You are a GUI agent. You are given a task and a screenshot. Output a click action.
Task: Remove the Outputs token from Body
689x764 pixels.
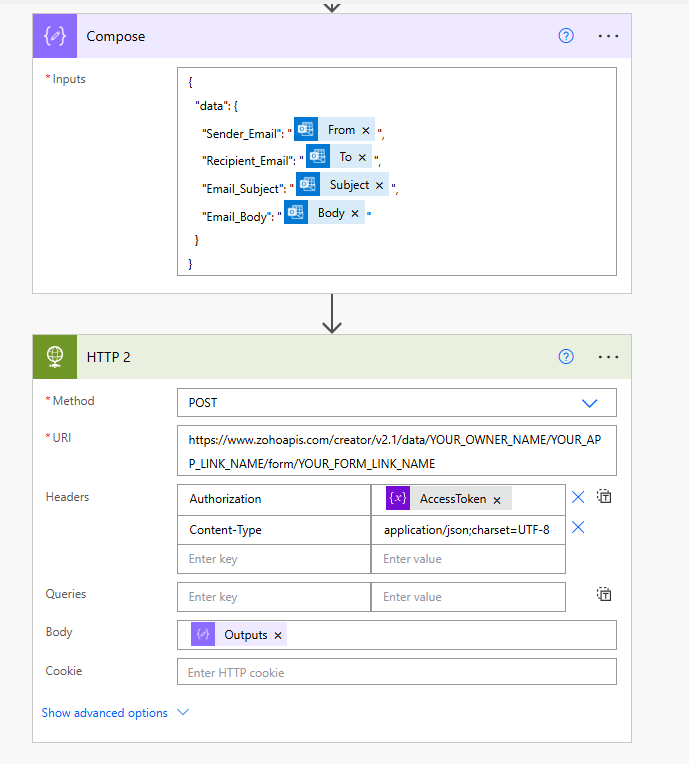click(x=278, y=635)
